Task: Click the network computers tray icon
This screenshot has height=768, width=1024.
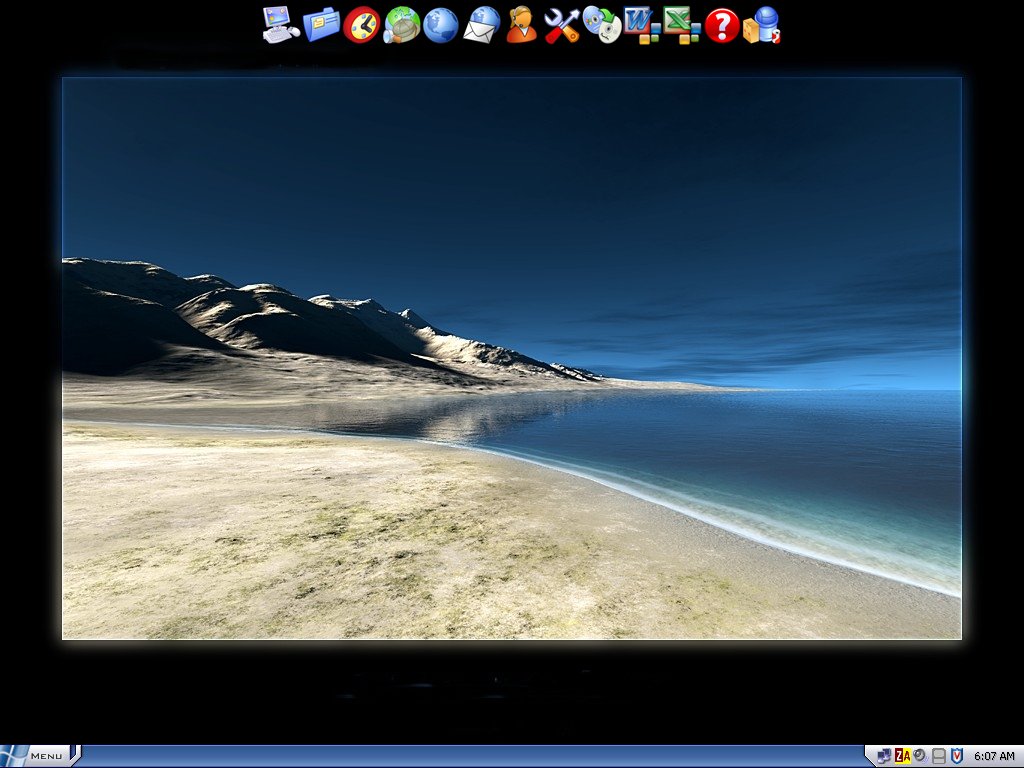Action: (x=884, y=756)
